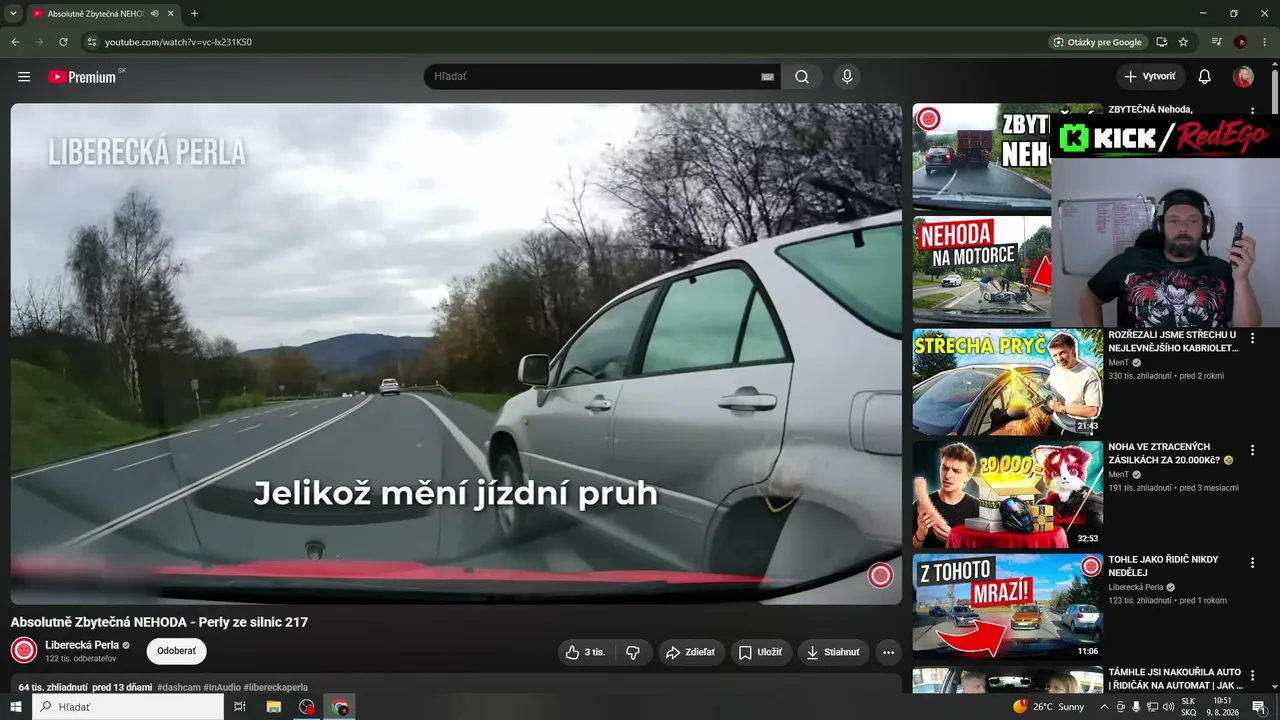Open Chrome media controls icon
1280x720 pixels.
(1217, 42)
